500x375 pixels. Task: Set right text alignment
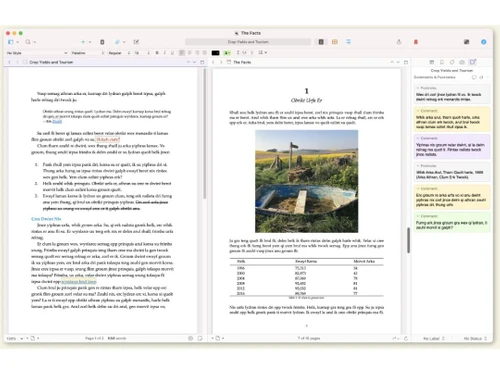(197, 53)
